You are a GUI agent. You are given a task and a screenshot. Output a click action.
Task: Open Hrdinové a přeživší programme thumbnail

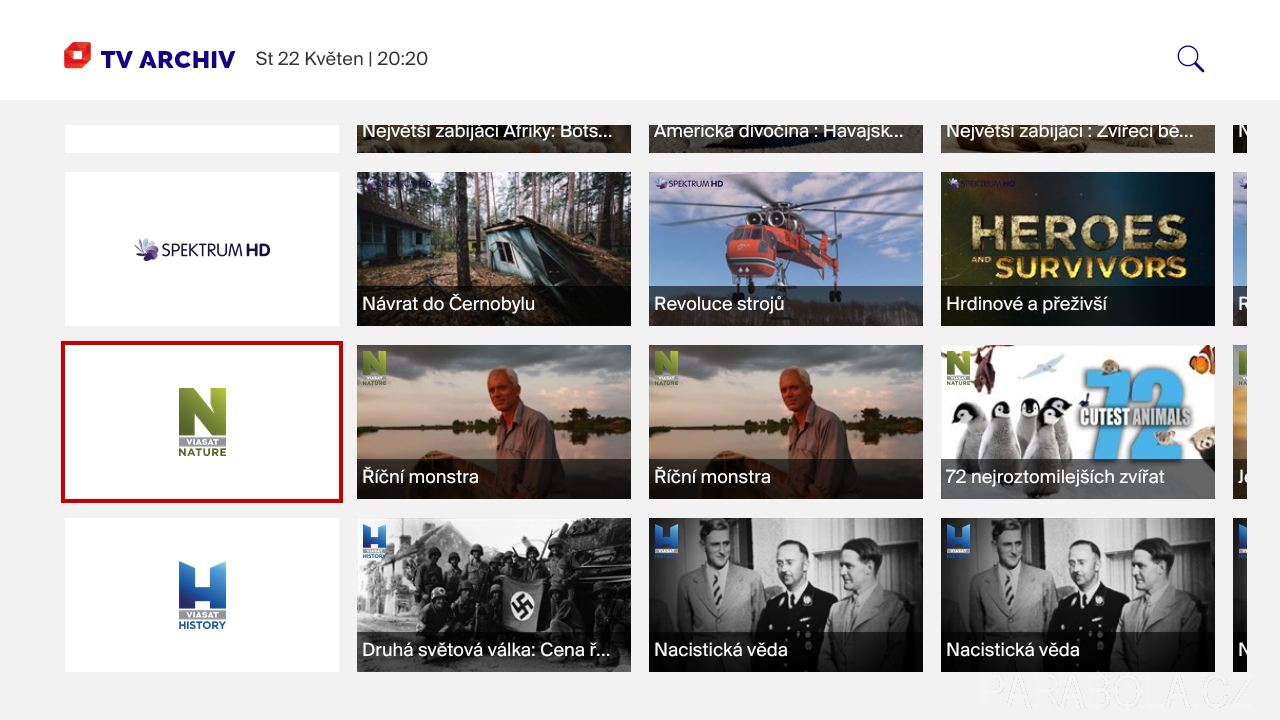[x=1078, y=249]
